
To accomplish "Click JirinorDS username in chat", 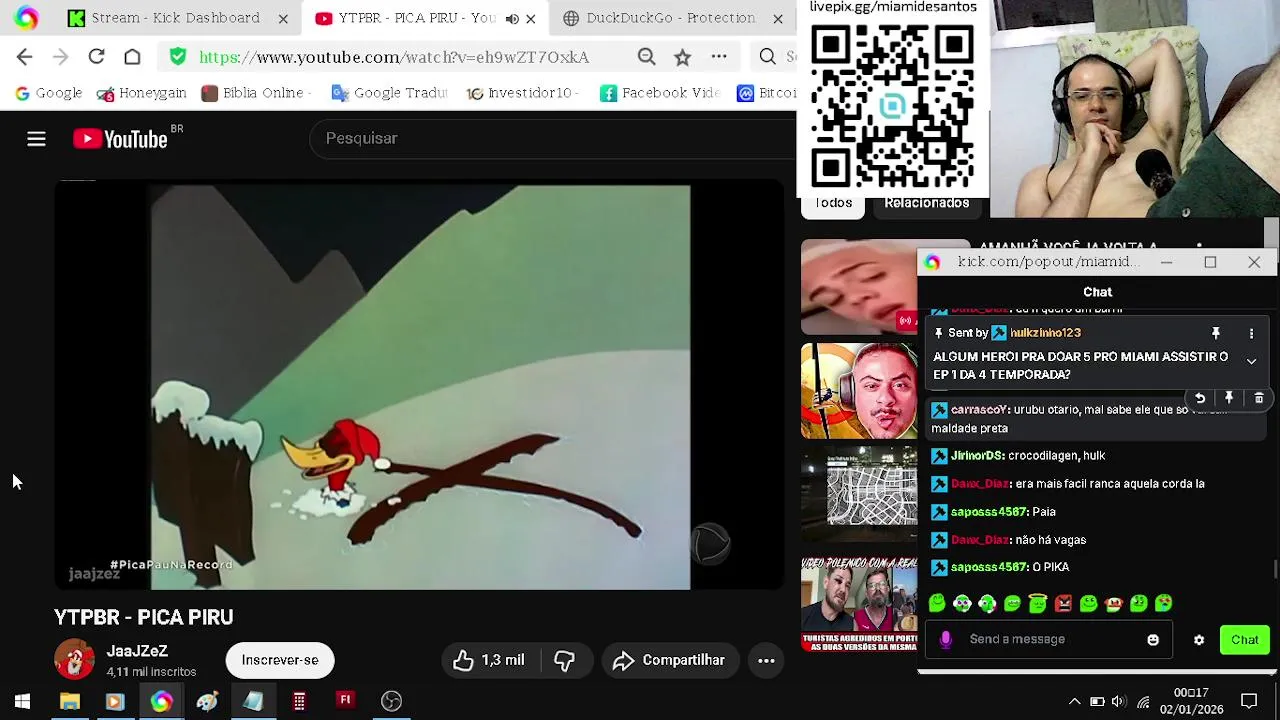I will (x=977, y=456).
